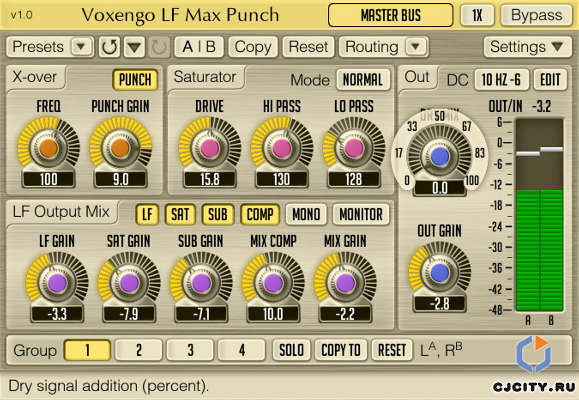The image size is (579, 400).
Task: Click the undo arrow icon
Action: [x=109, y=47]
